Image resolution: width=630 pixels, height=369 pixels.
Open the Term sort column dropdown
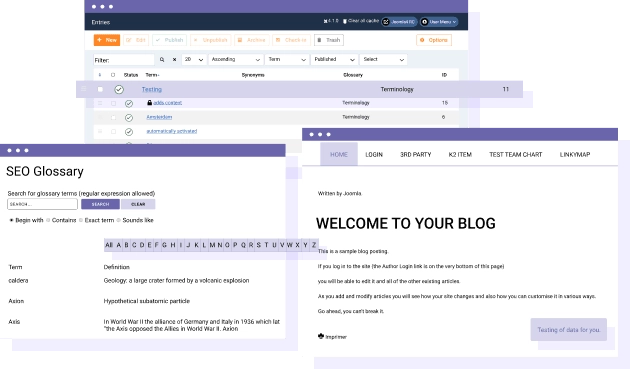click(x=287, y=59)
